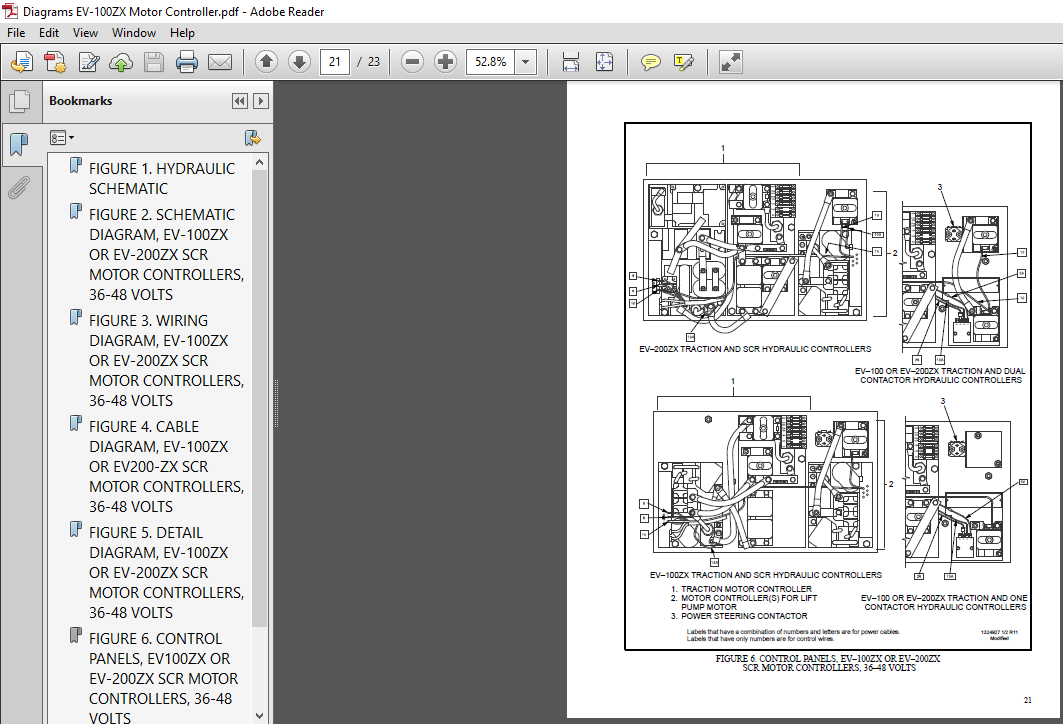Open bookmark Figure 2. Schematic Diagram
Screen dimensions: 1063x724
166,254
